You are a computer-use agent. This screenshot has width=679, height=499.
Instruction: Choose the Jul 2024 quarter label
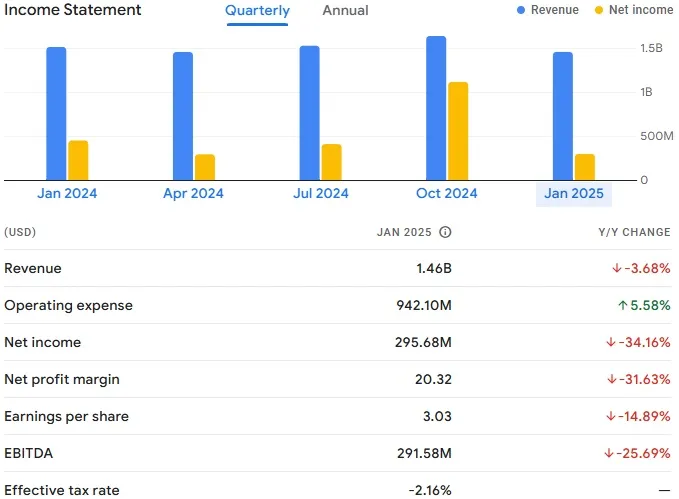pyautogui.click(x=320, y=194)
